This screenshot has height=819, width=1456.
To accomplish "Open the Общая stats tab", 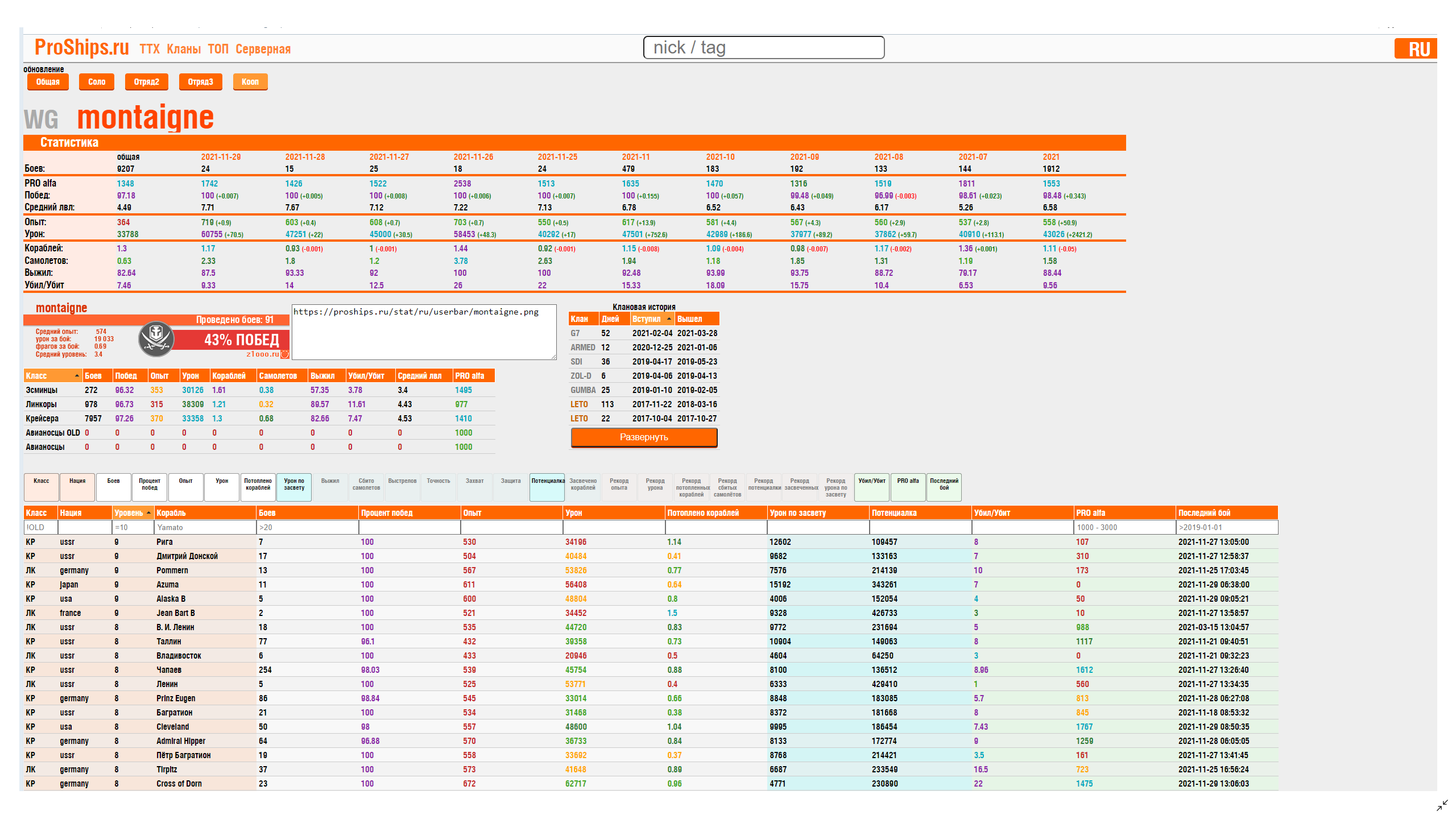I will click(x=48, y=82).
